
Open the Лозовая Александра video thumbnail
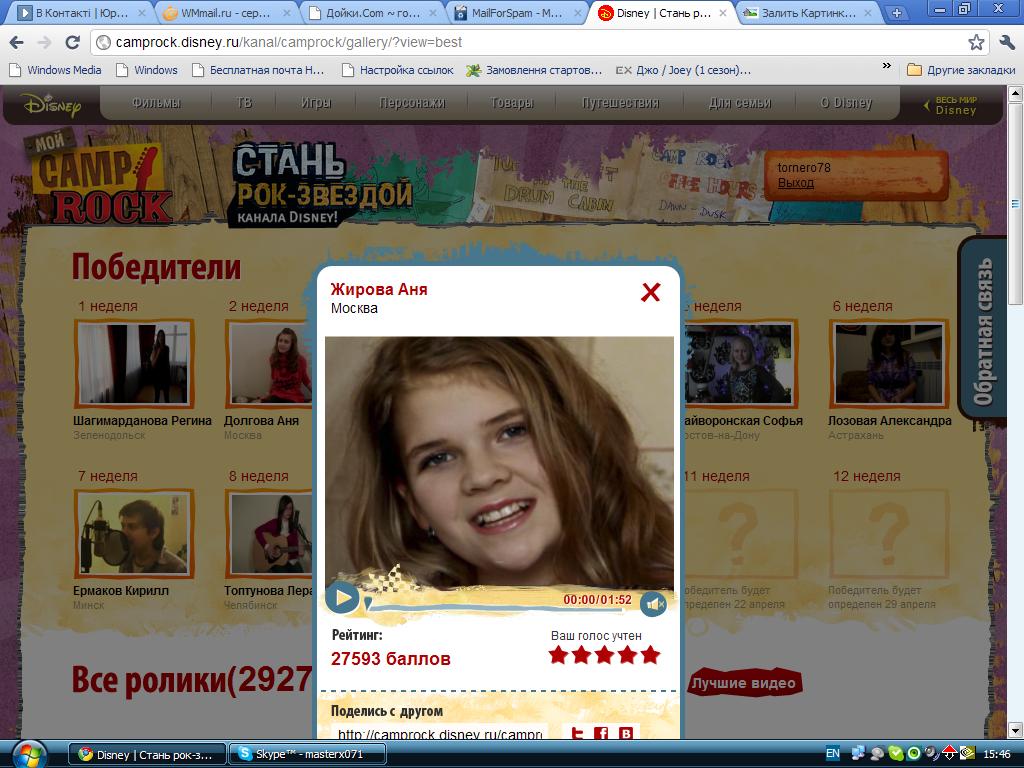pos(889,363)
